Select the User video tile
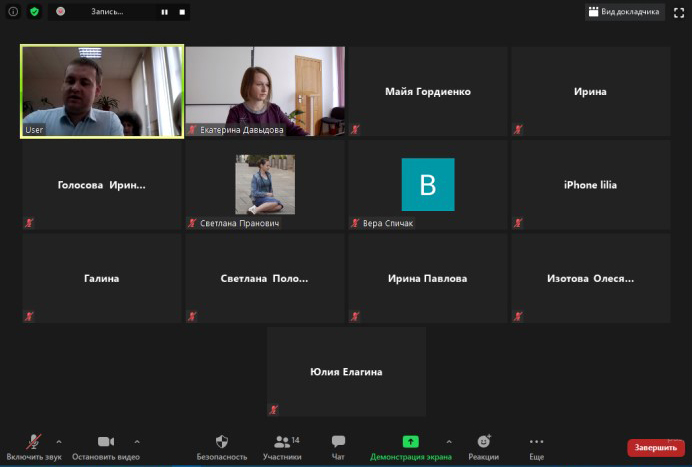This screenshot has width=692, height=467. pyautogui.click(x=102, y=91)
